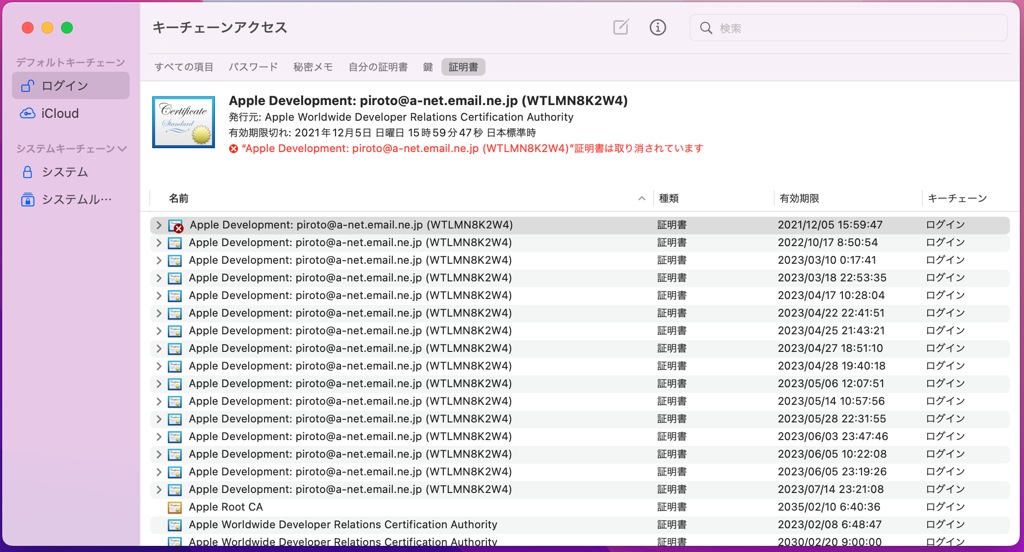The width and height of the screenshot is (1024, 552).
Task: Click the Apple Root CA certificate icon
Action: point(175,508)
